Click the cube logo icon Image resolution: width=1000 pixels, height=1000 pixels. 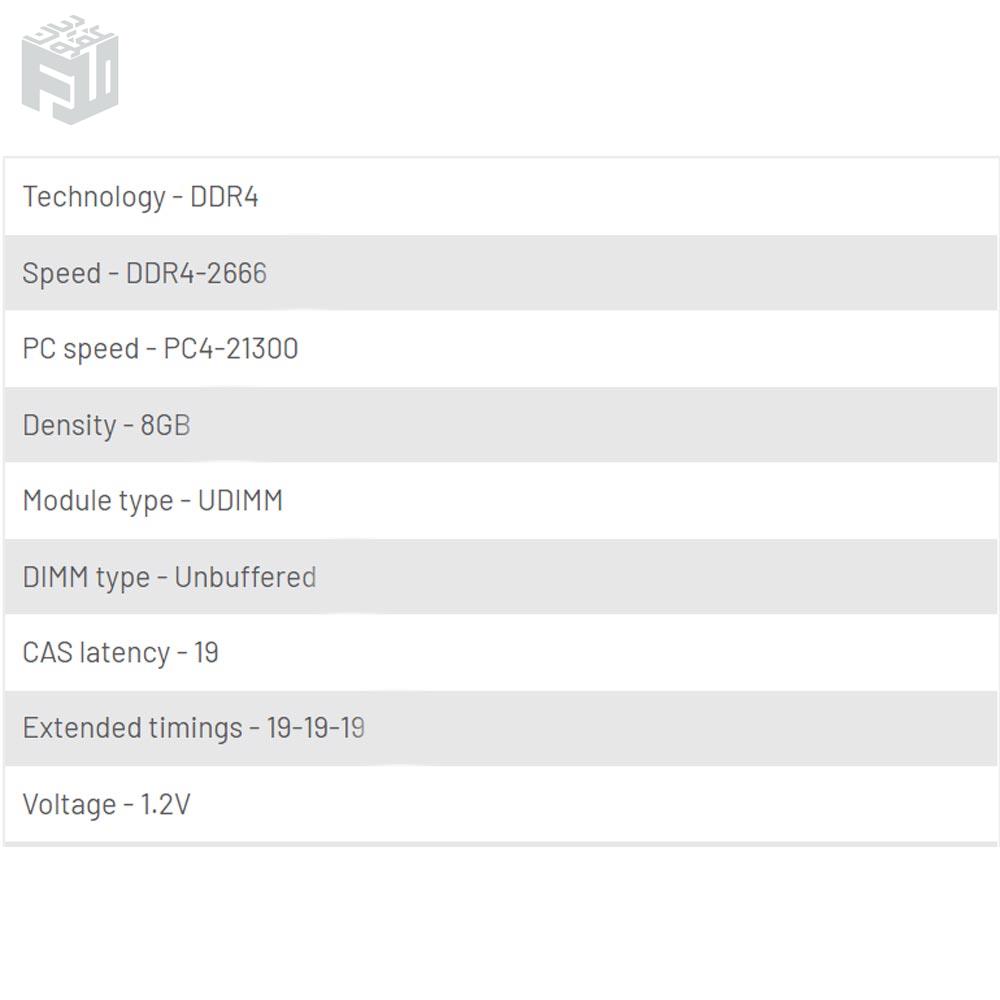click(70, 68)
